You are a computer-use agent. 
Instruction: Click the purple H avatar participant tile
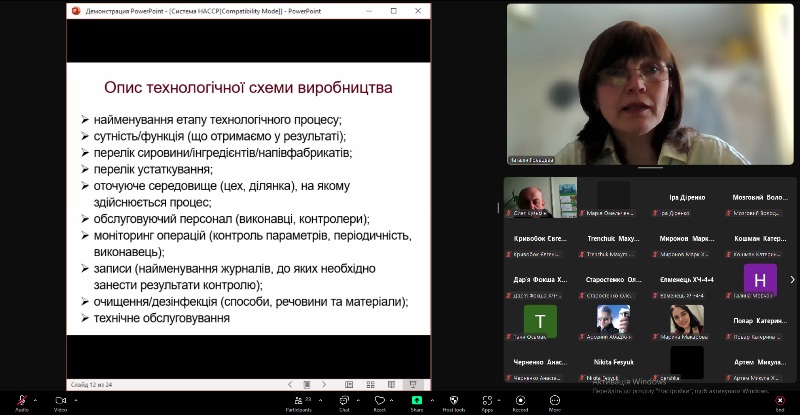tap(760, 279)
